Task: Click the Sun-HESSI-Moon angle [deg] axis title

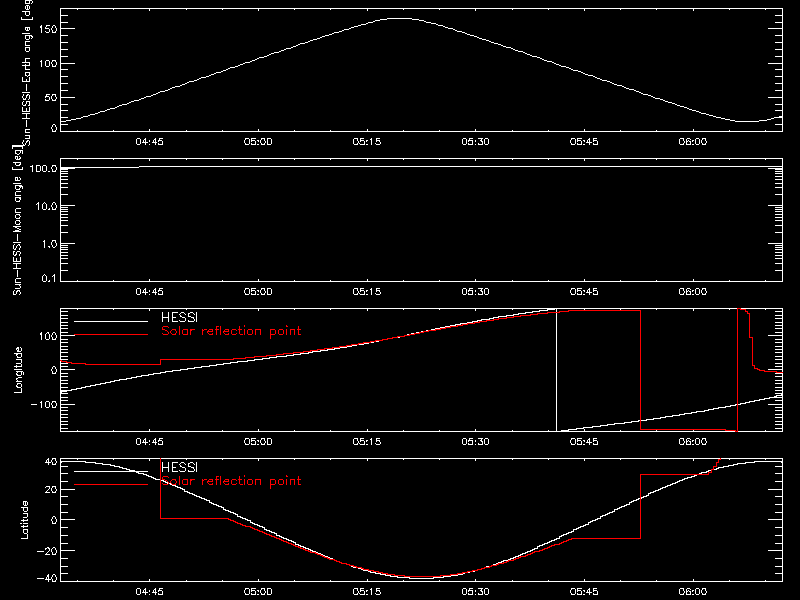Action: tap(17, 220)
